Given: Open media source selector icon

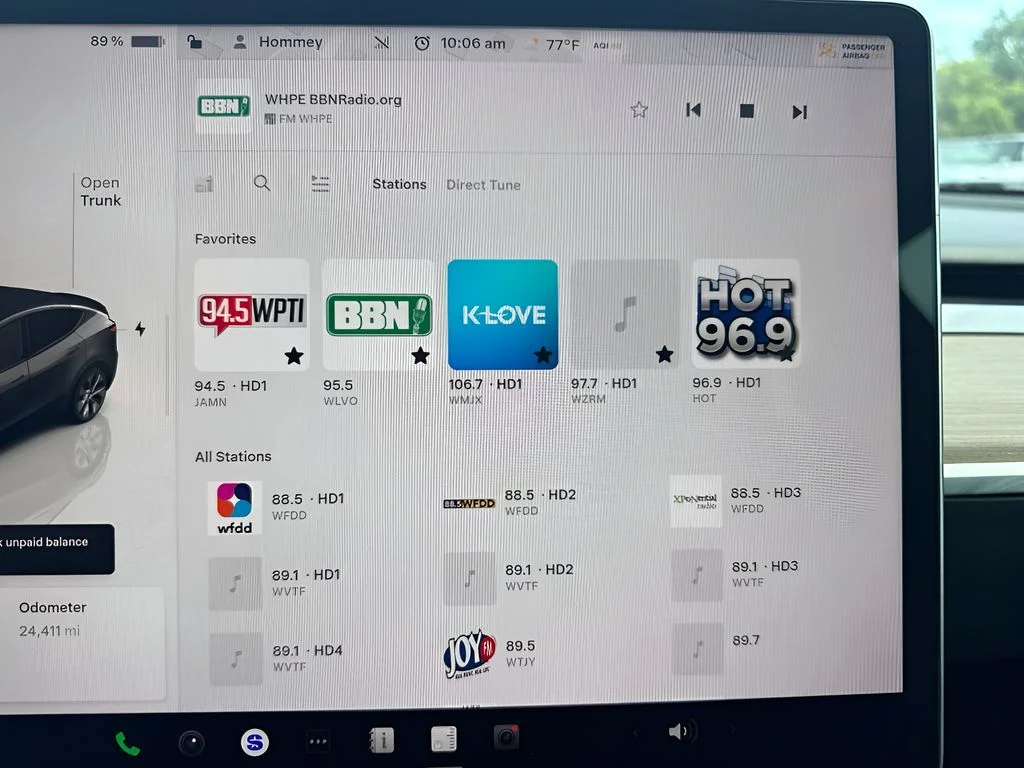Looking at the screenshot, I should click(x=204, y=184).
